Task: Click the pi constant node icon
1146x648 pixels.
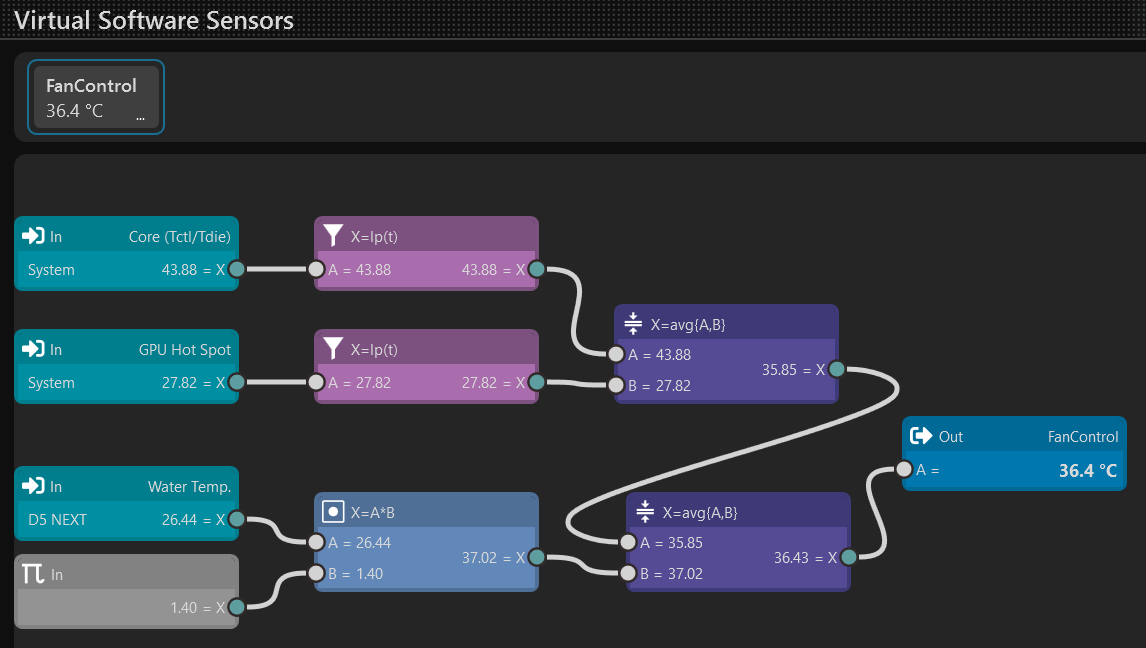Action: 33,574
